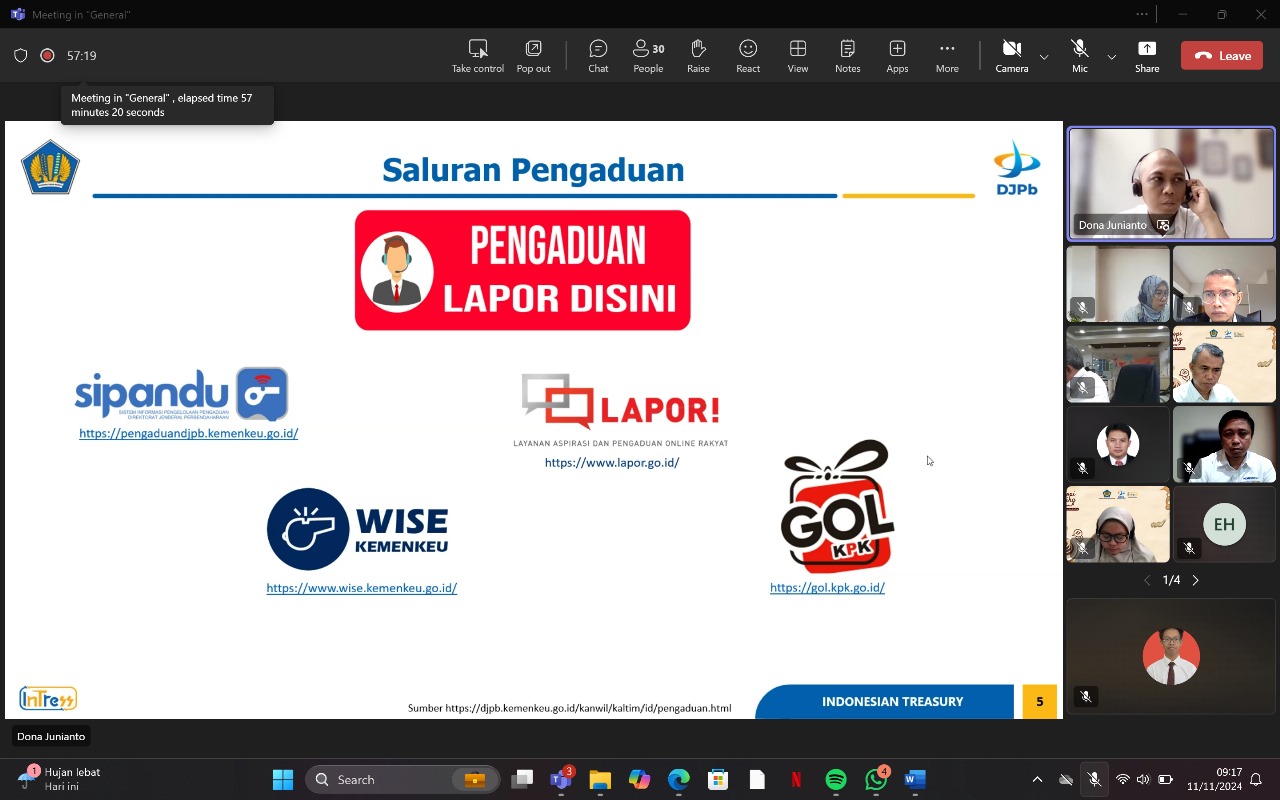Open Microsoft Edge from the taskbar
This screenshot has width=1280, height=800.
click(x=678, y=780)
